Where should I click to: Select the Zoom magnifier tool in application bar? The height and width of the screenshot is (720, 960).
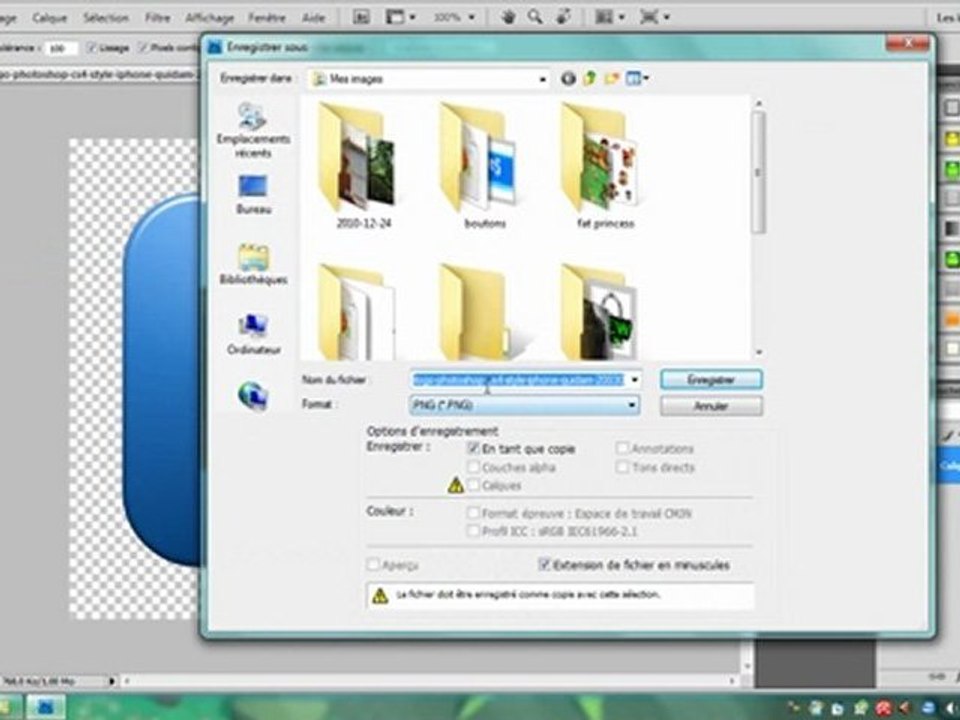(x=535, y=17)
